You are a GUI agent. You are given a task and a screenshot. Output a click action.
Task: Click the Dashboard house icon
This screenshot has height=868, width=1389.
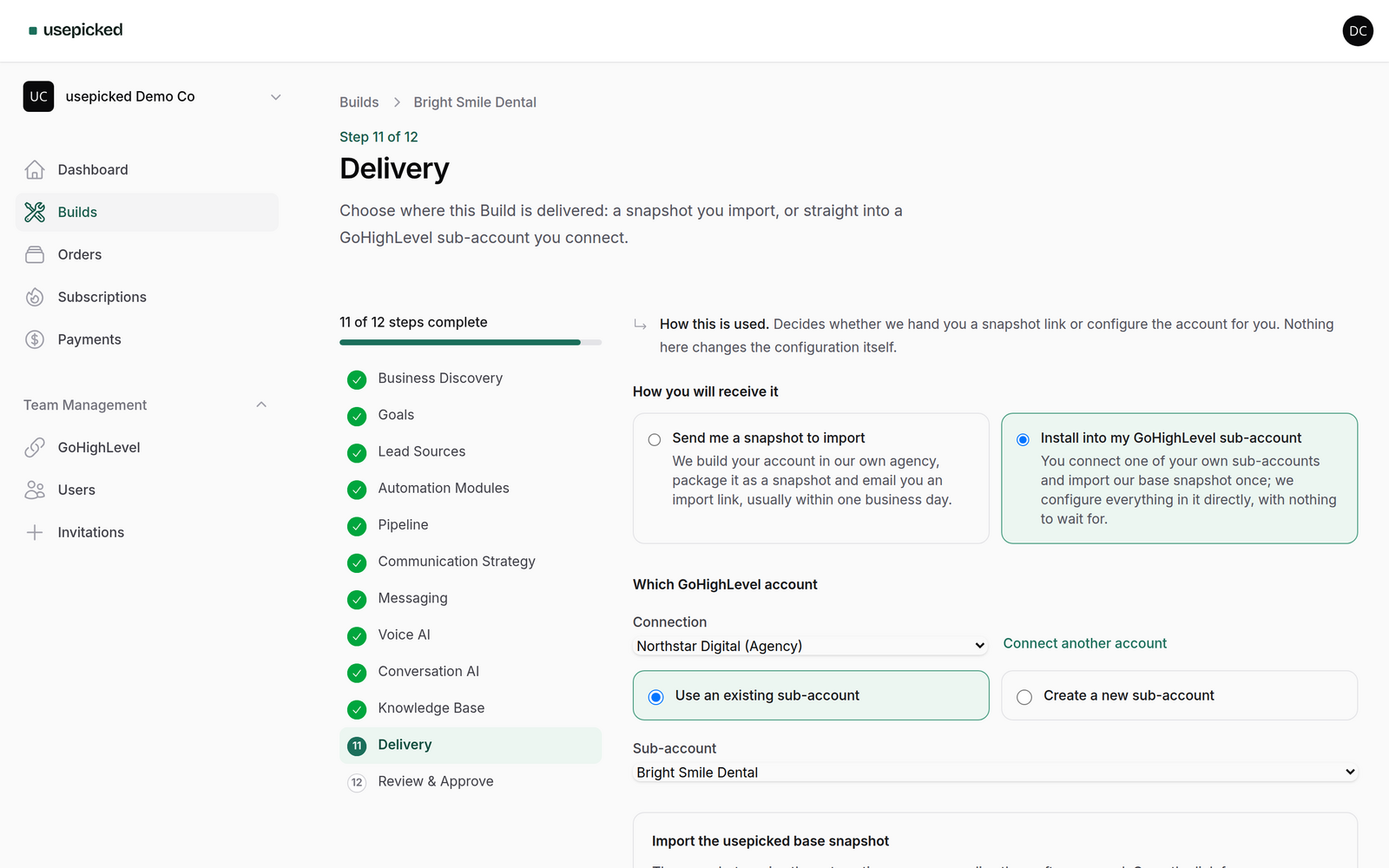click(35, 169)
